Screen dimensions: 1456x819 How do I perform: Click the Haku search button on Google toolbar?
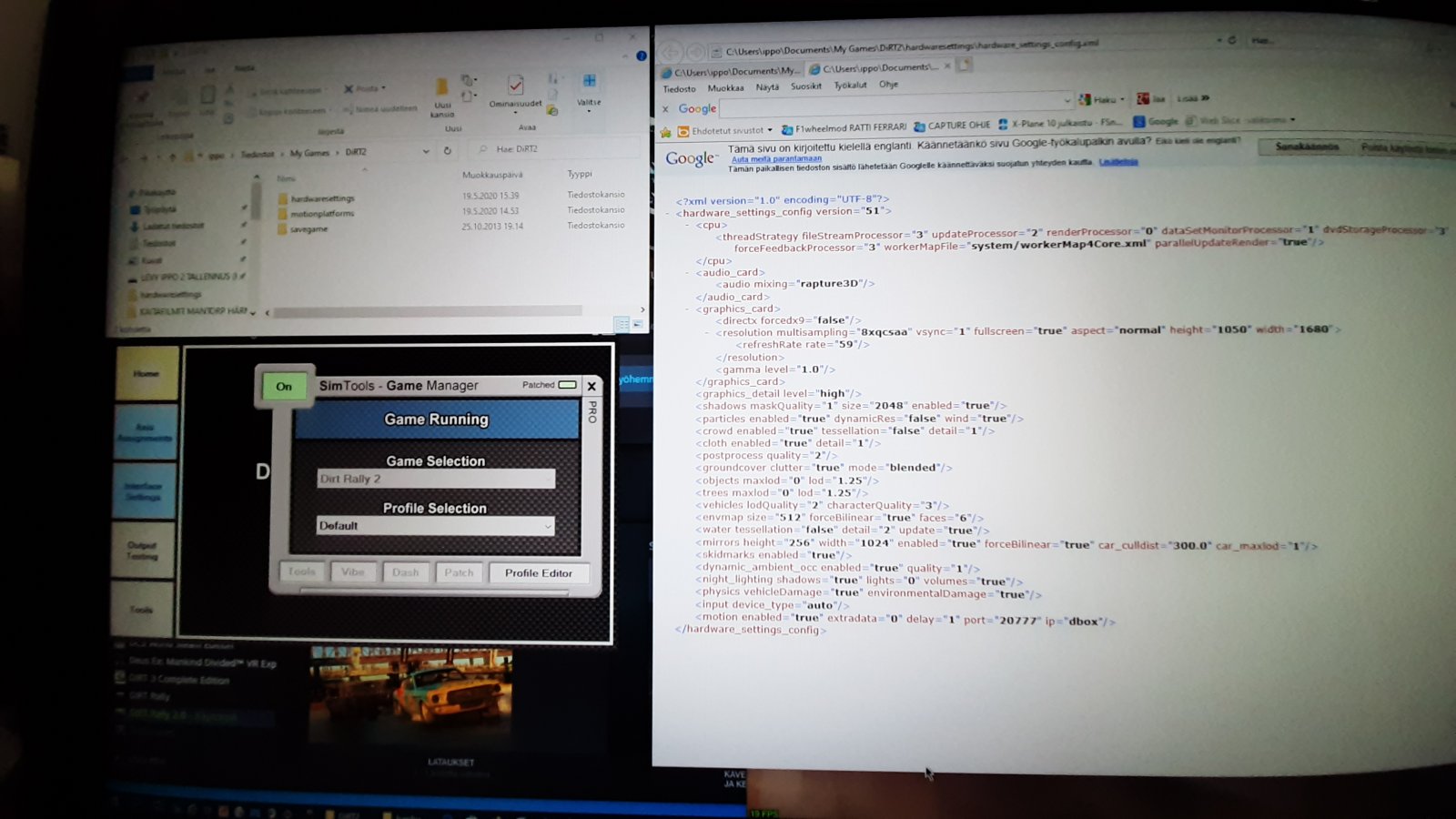coord(1102,99)
